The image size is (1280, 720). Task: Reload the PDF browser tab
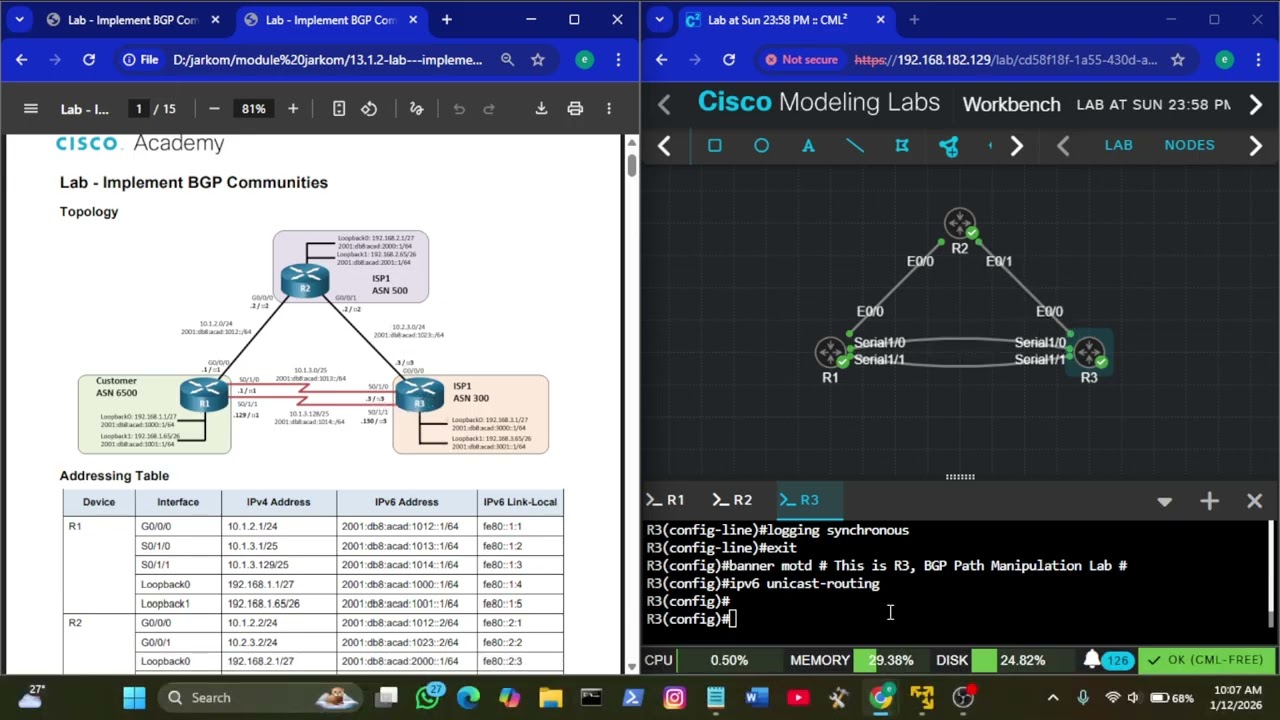(x=89, y=60)
